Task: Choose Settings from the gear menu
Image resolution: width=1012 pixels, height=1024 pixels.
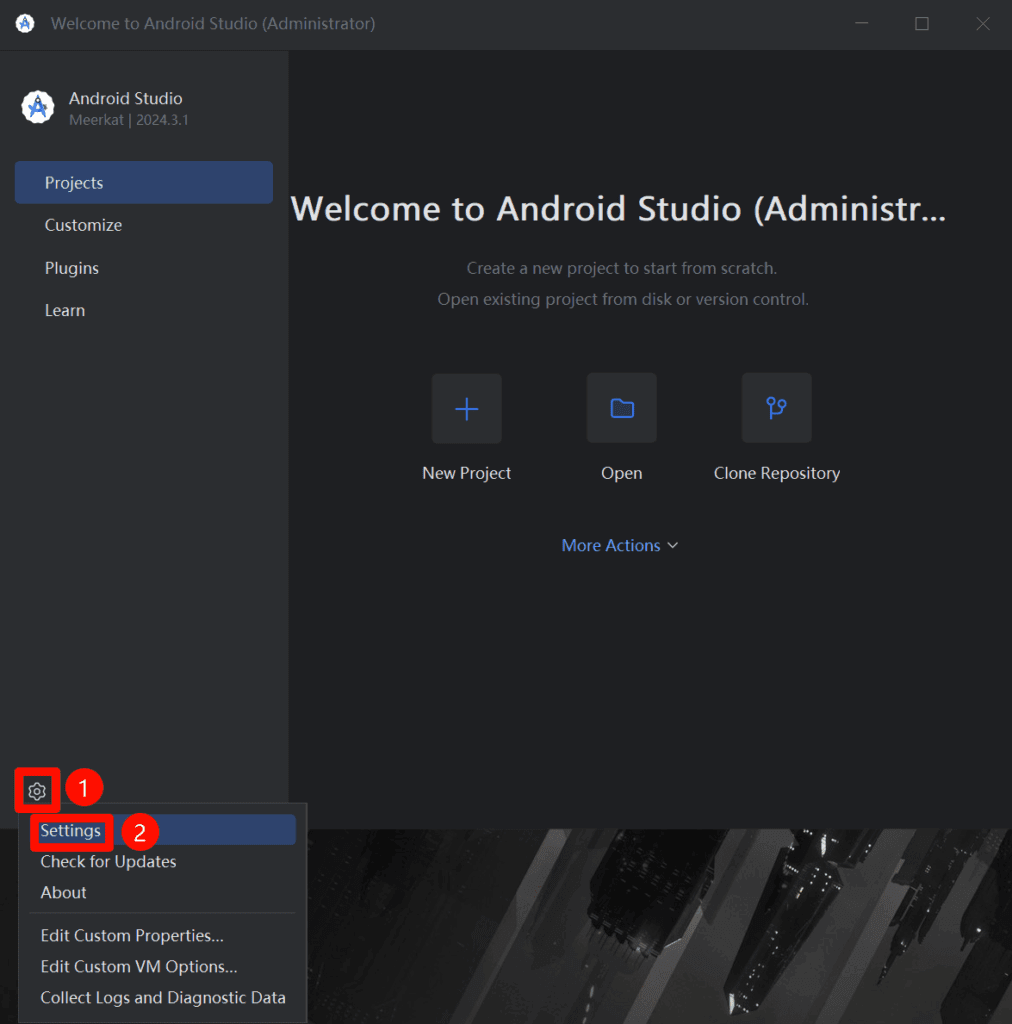Action: pos(71,831)
